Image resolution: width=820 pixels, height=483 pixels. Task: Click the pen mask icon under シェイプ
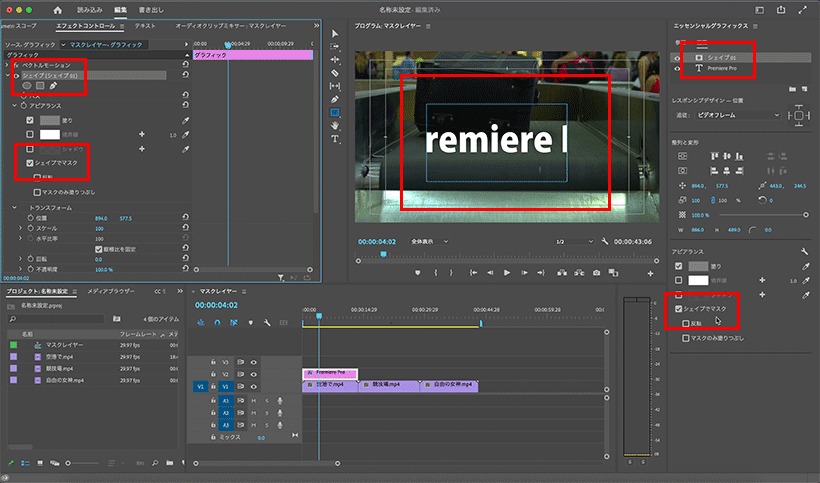tap(53, 86)
